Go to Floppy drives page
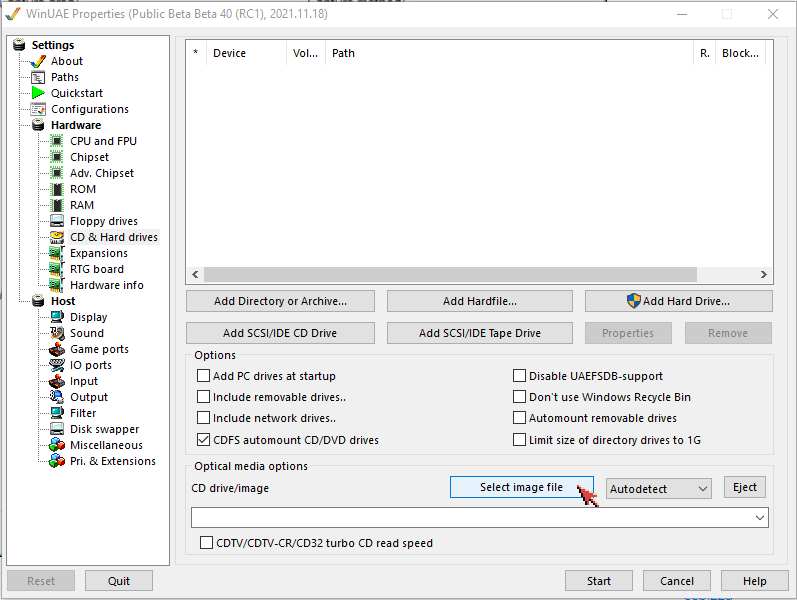Image resolution: width=797 pixels, height=600 pixels. point(104,221)
